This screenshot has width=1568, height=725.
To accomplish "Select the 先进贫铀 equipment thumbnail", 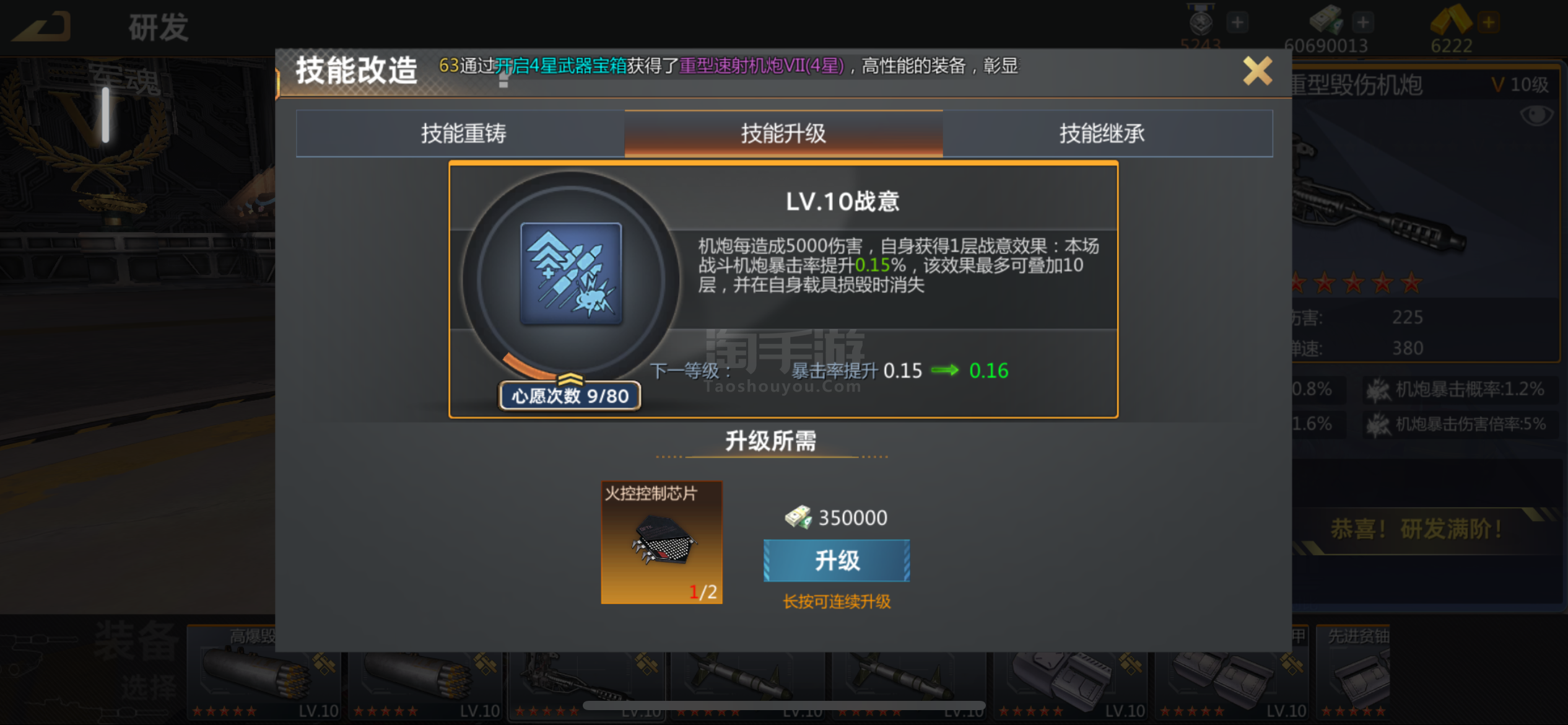I will coord(1354,673).
